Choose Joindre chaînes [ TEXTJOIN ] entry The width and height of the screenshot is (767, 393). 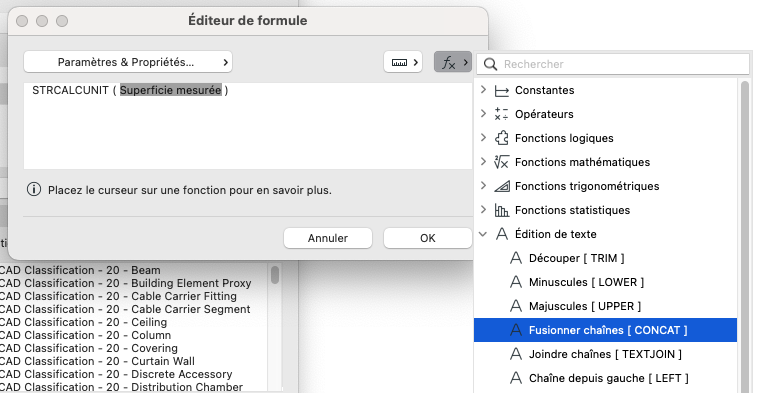click(x=605, y=354)
